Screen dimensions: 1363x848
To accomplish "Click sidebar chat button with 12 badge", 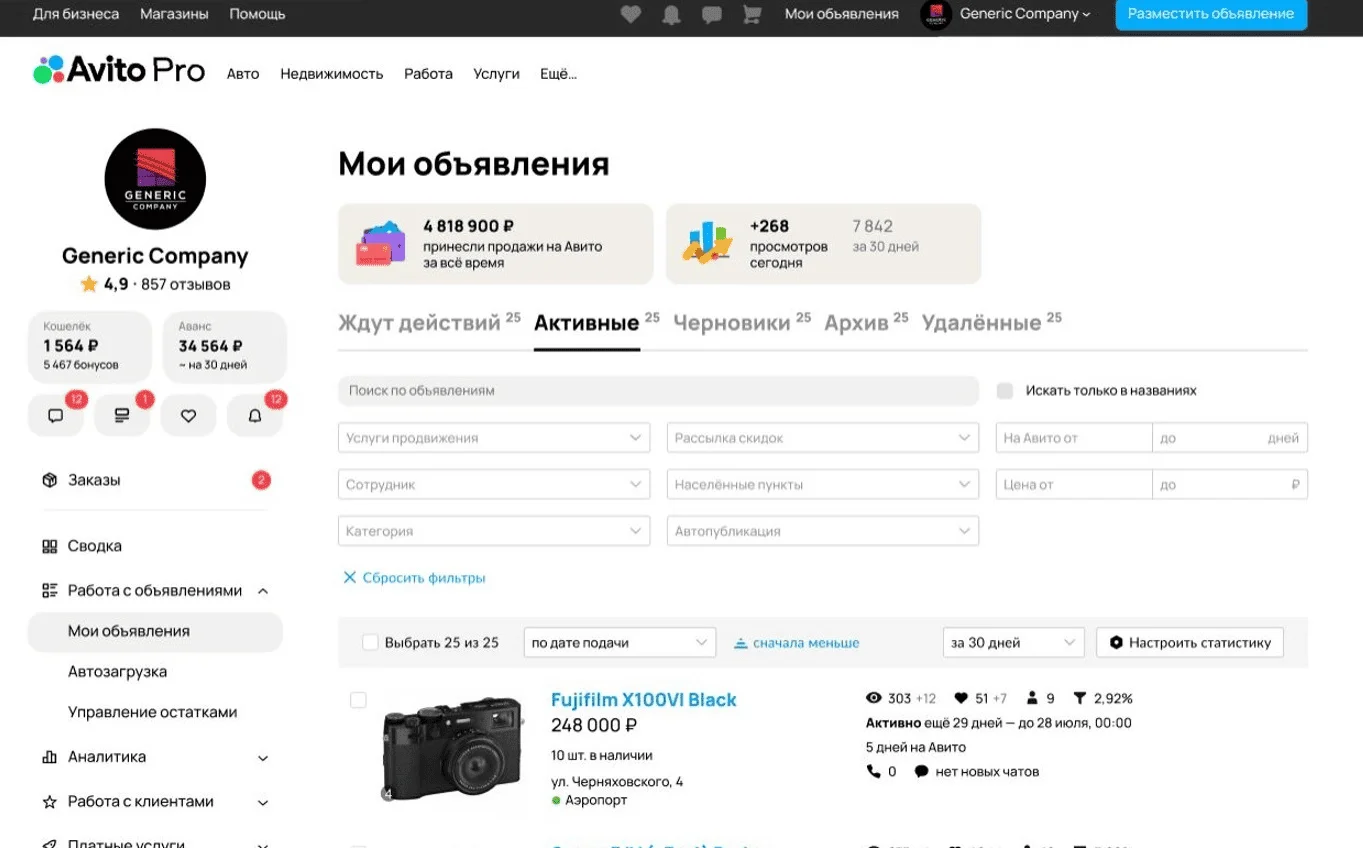I will pos(56,416).
